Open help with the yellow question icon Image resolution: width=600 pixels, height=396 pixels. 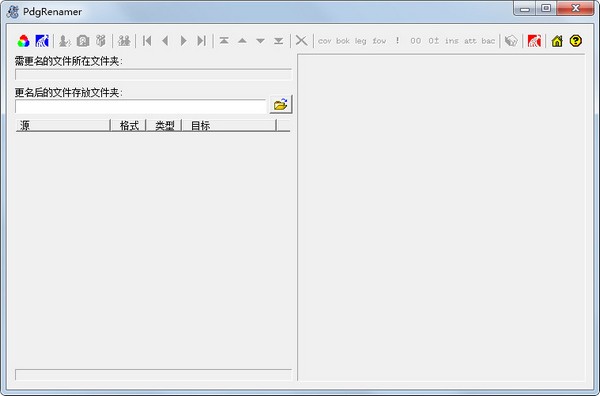[576, 41]
